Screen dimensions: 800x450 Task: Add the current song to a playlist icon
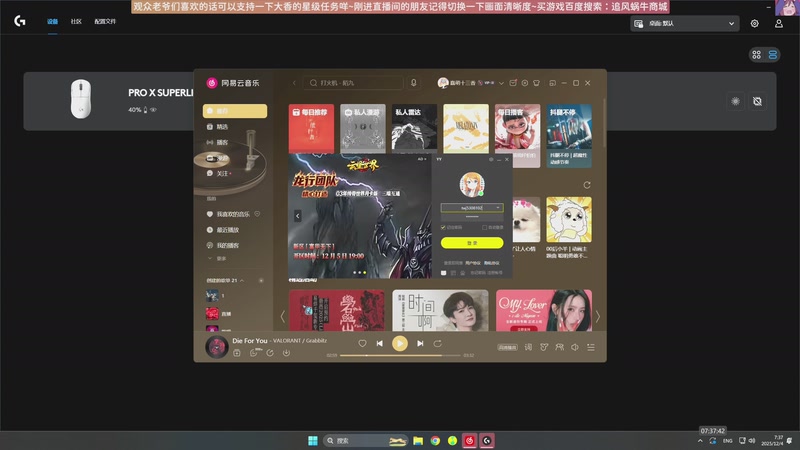[237, 353]
